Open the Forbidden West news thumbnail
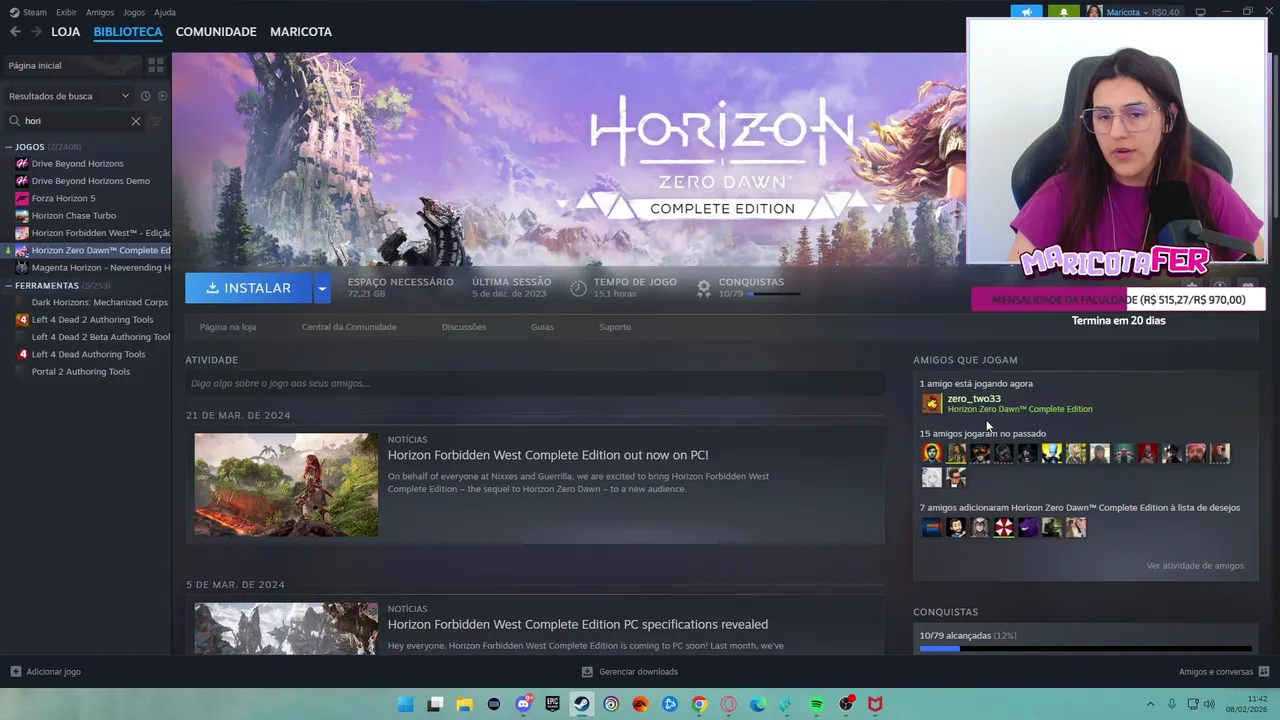The image size is (1280, 720). (x=286, y=485)
